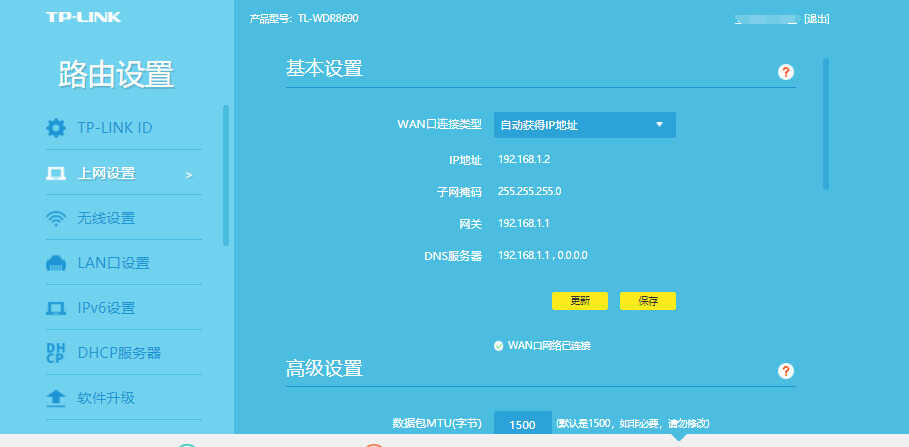Click the 软件升级 upload arrow icon
Image resolution: width=909 pixels, height=447 pixels.
click(x=56, y=398)
